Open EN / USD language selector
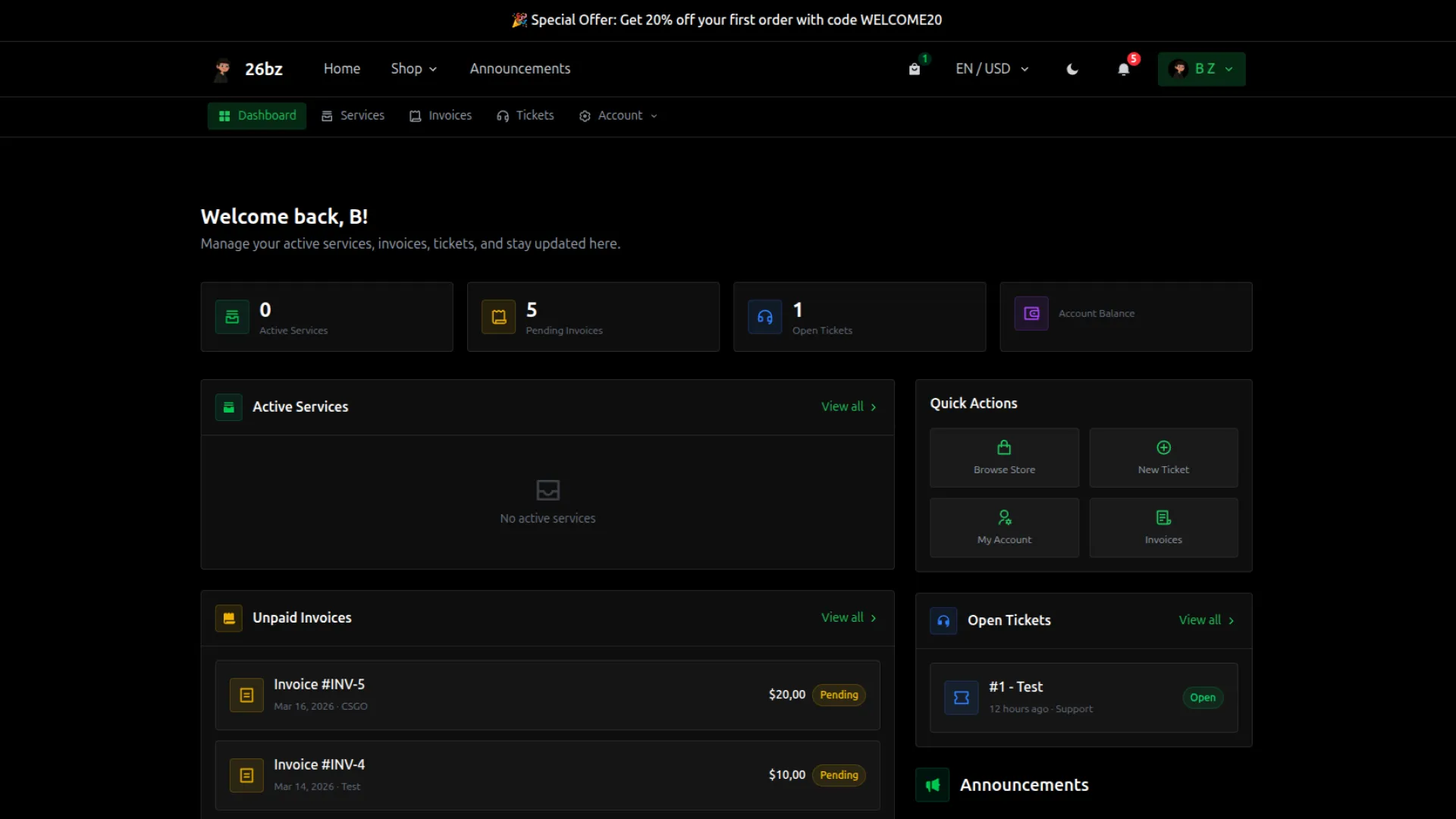1456x819 pixels. [992, 69]
